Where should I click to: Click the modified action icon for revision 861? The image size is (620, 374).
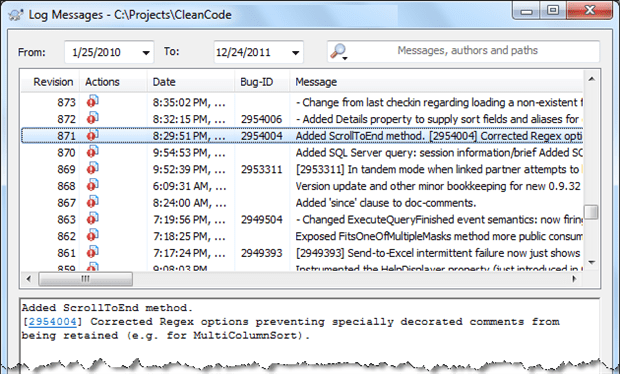click(x=93, y=252)
